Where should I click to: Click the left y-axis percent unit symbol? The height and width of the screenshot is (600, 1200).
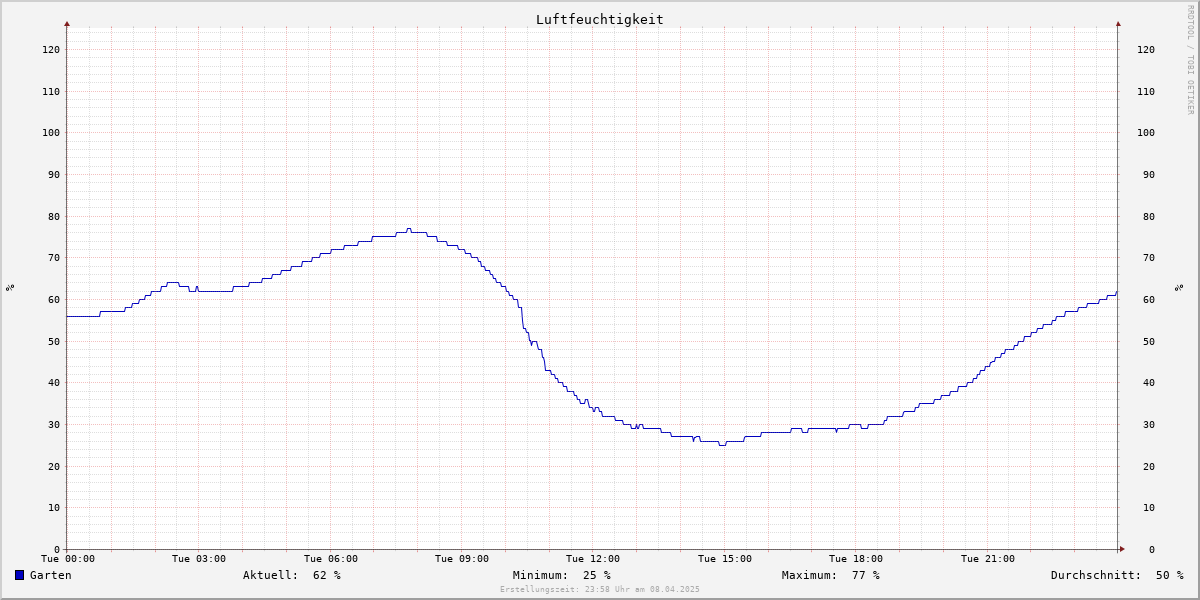[x=10, y=287]
